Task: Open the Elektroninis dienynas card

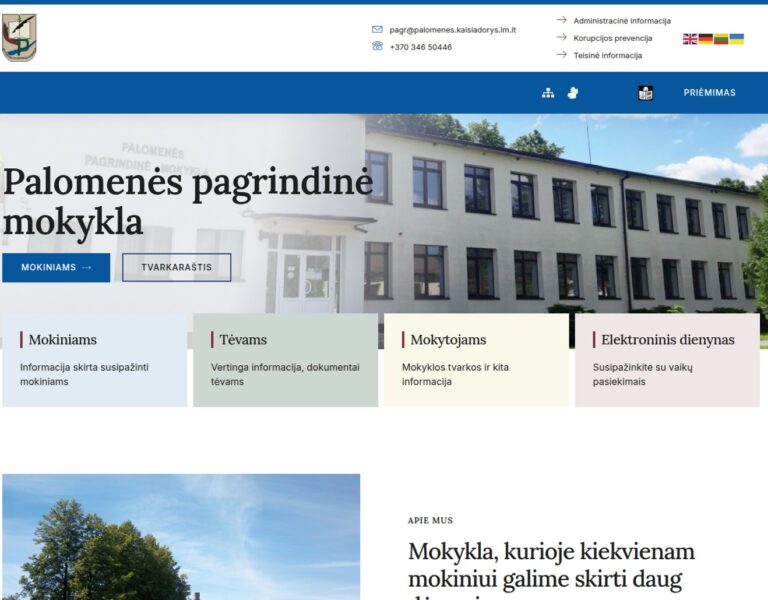Action: tap(667, 360)
